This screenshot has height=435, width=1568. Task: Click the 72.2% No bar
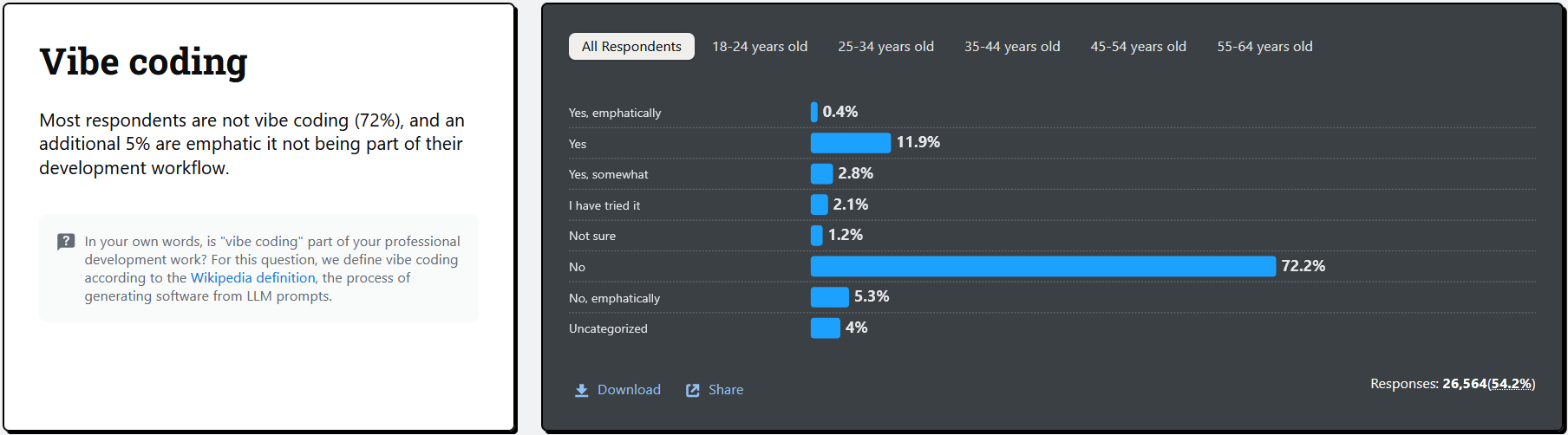(x=1042, y=266)
